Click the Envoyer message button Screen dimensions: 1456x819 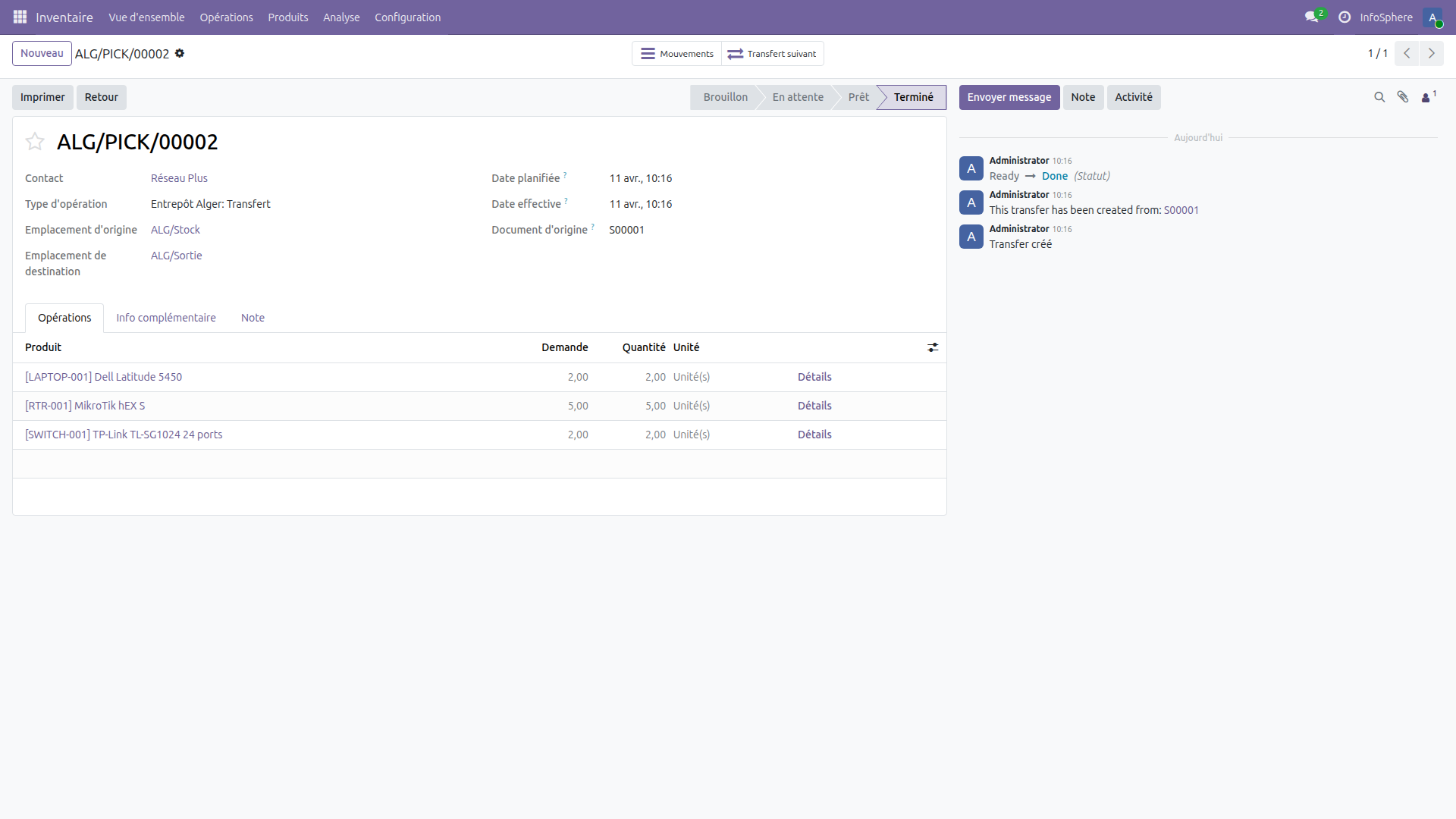tap(1009, 97)
